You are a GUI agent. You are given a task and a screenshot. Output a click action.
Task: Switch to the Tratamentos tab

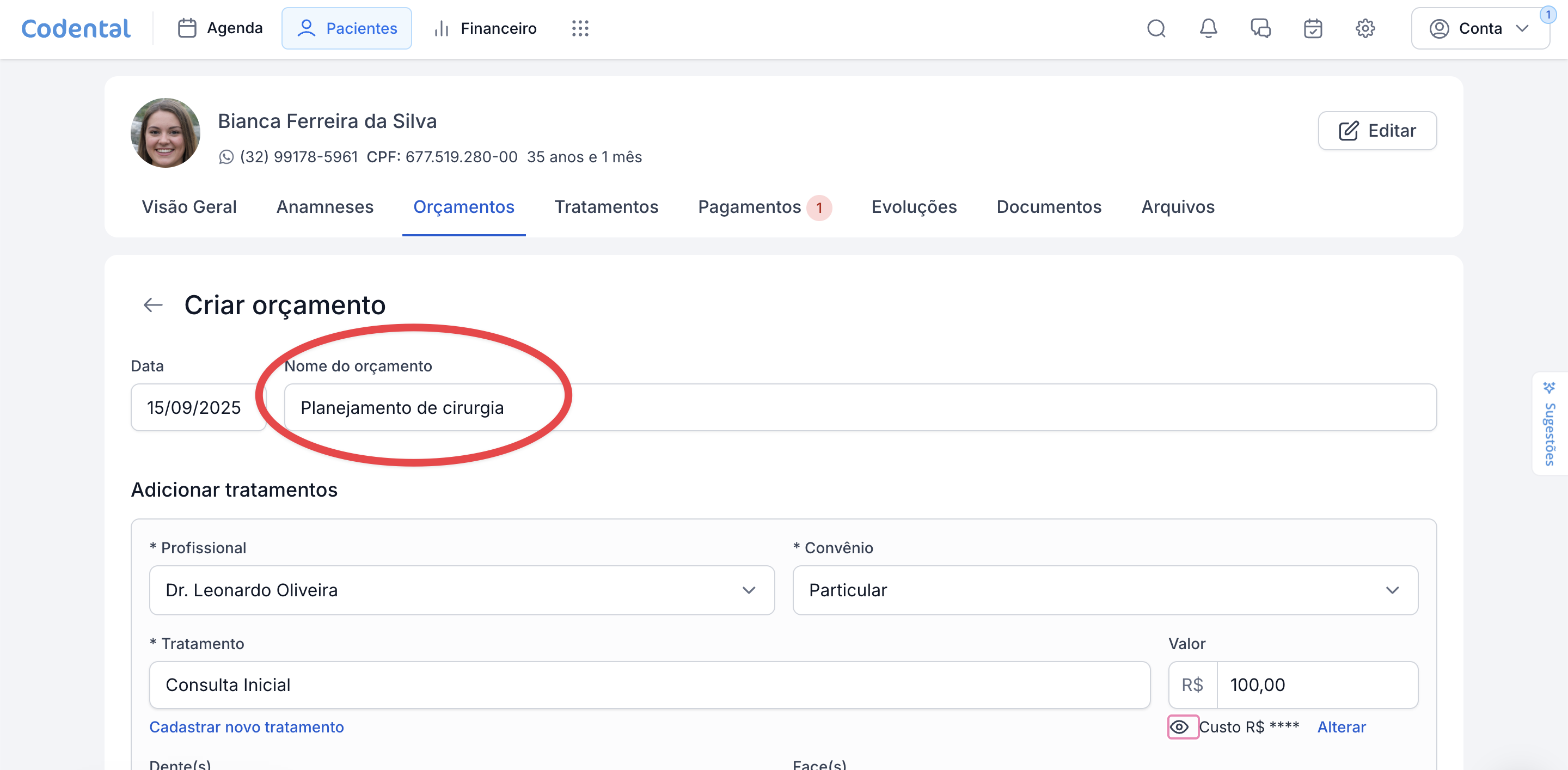coord(605,207)
